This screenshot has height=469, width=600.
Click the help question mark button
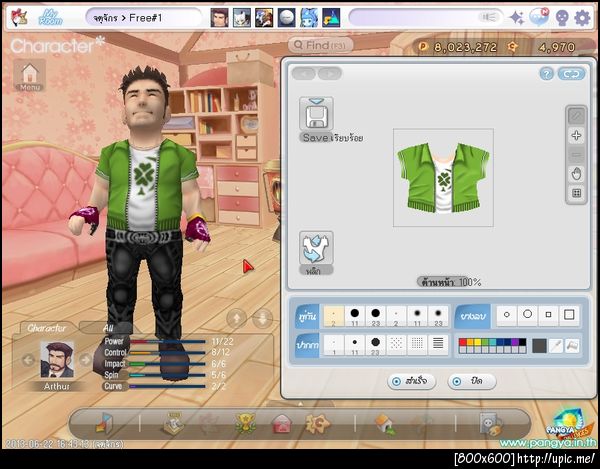546,73
